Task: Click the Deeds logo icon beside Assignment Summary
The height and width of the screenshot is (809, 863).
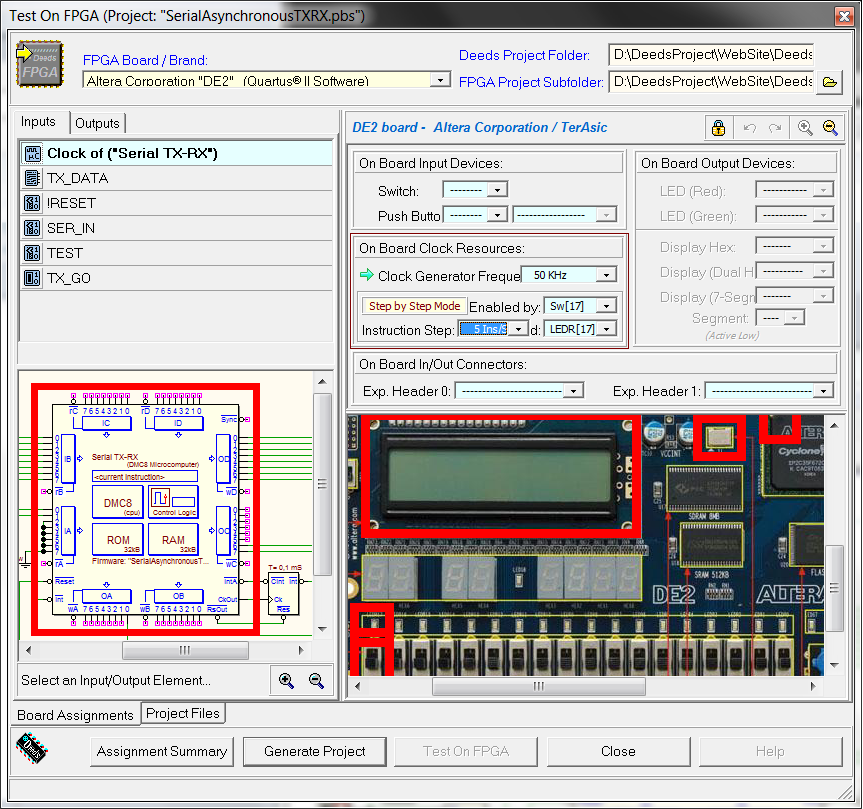Action: pos(32,748)
